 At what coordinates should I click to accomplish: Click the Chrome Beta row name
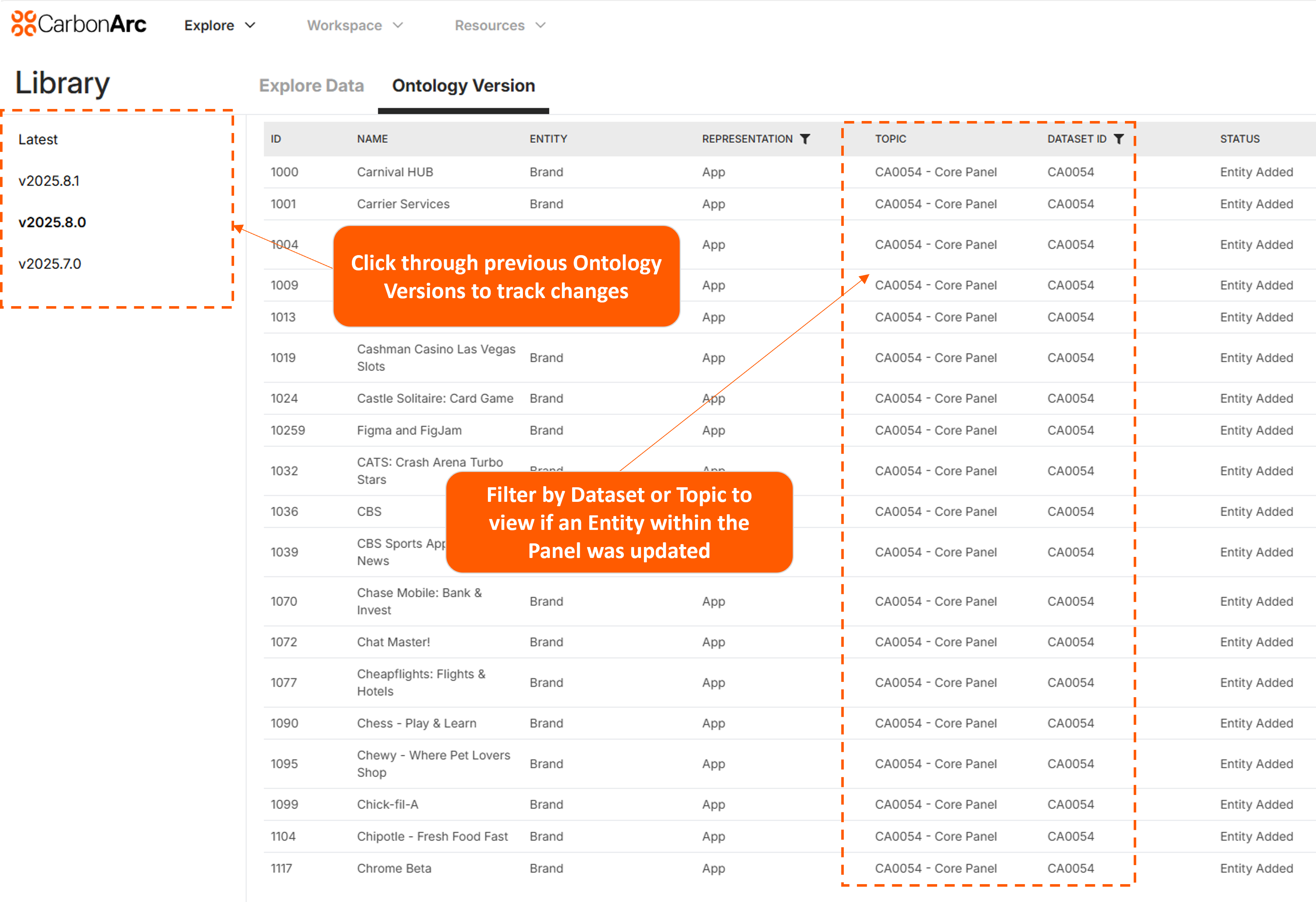[393, 868]
